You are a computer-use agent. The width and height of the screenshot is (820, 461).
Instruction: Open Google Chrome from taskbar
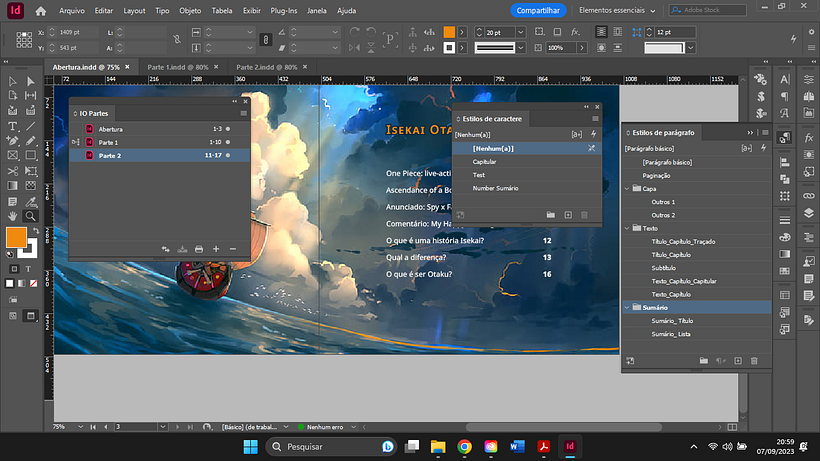click(464, 446)
